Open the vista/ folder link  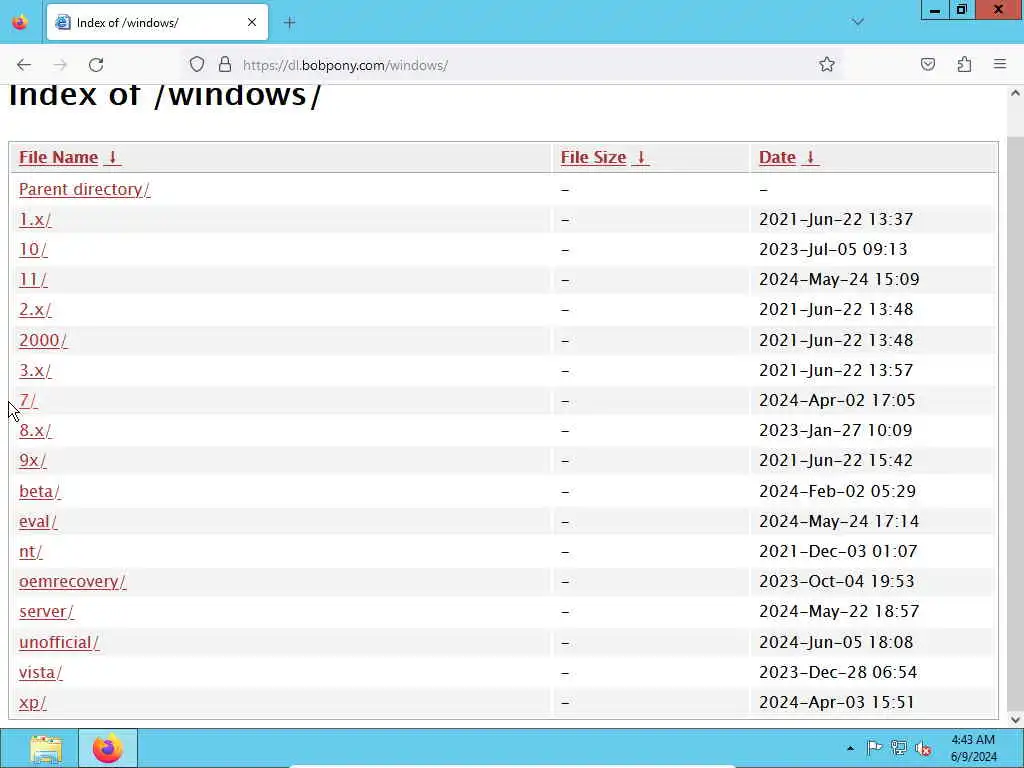point(40,672)
